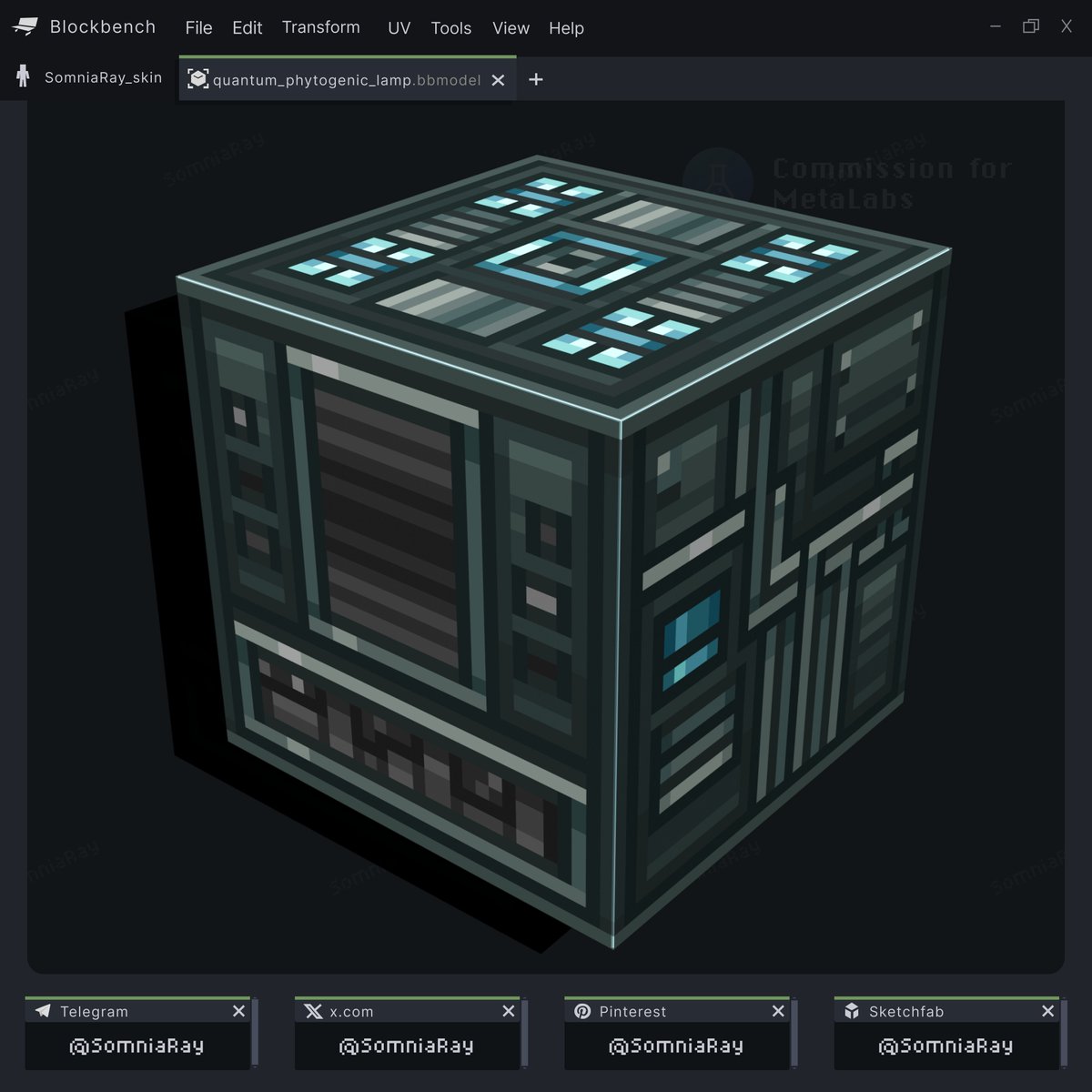The height and width of the screenshot is (1092, 1092).
Task: Click the @SomniaRay handle under Telegram
Action: click(136, 1046)
